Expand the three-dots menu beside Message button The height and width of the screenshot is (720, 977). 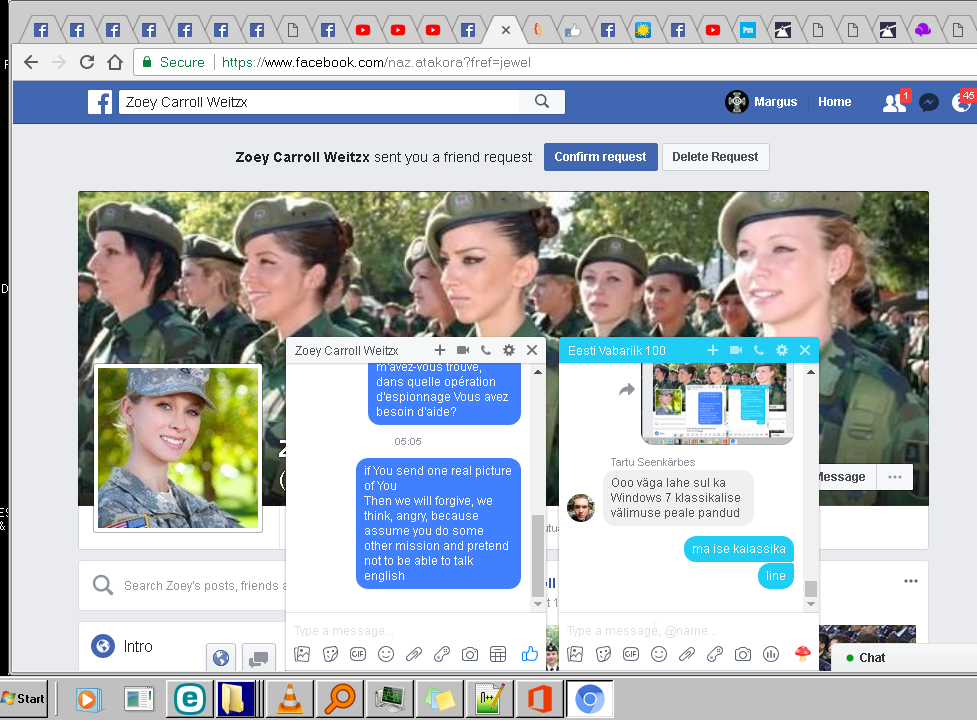coord(894,477)
